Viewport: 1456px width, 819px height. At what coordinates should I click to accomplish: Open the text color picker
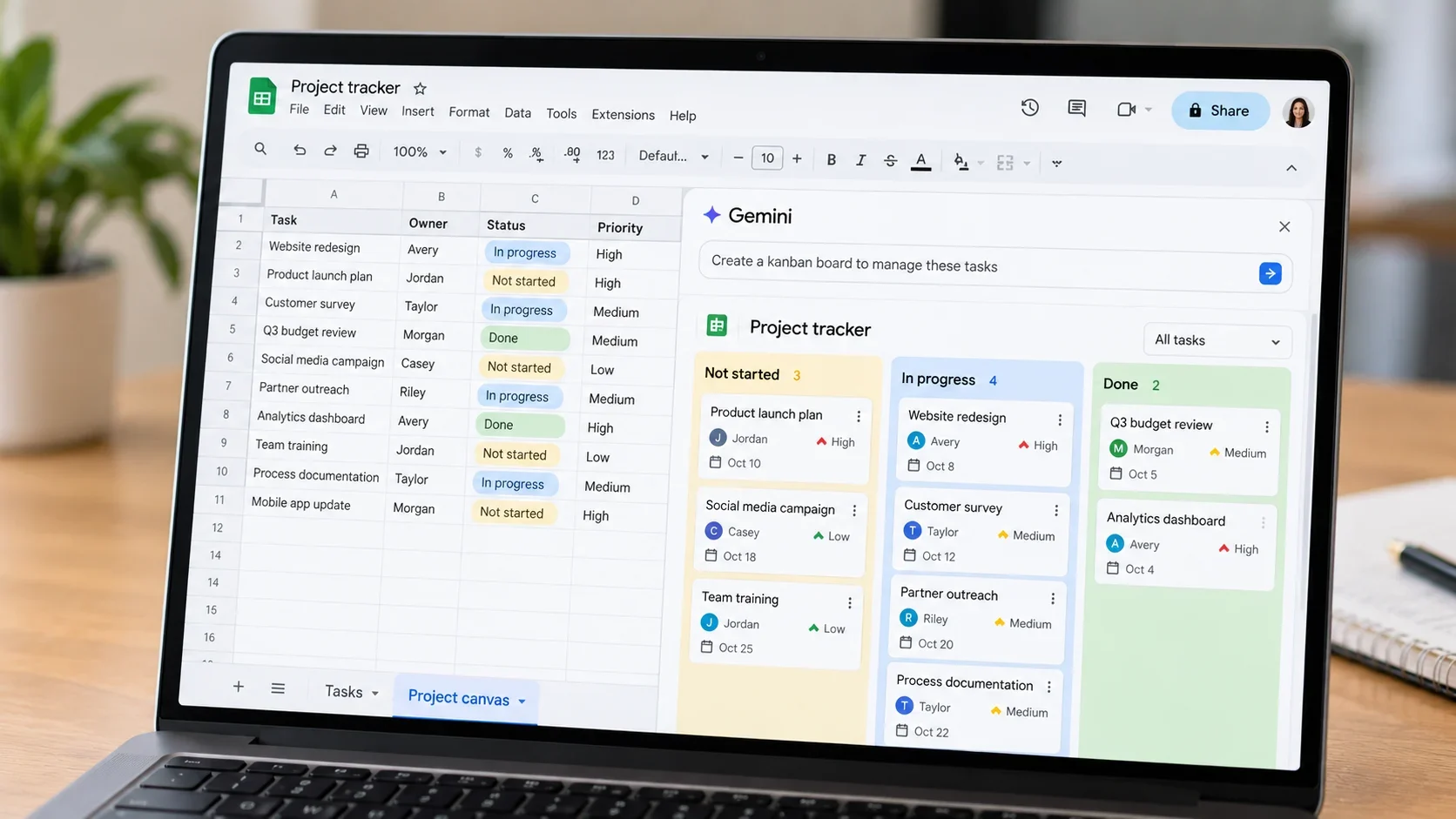(x=920, y=161)
